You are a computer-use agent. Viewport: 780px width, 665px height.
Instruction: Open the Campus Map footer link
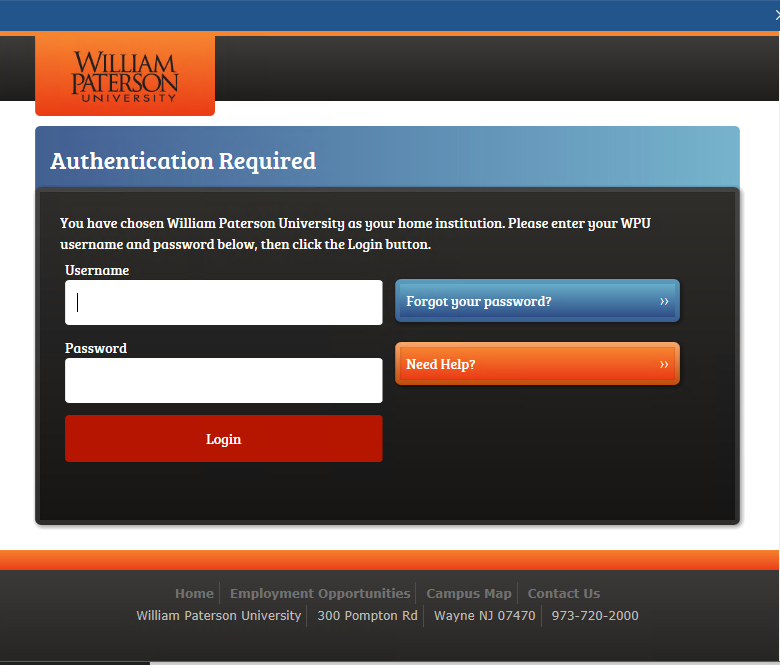(x=469, y=593)
